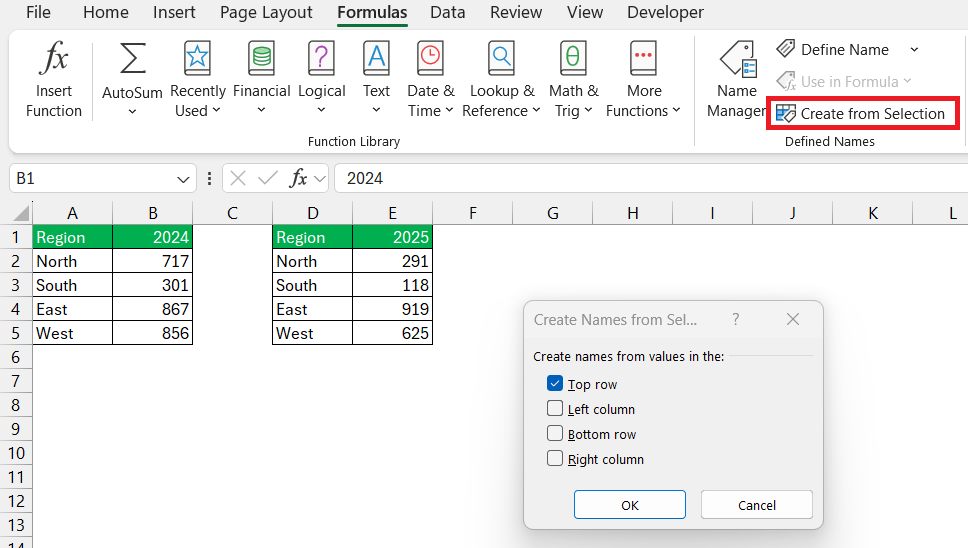Expand the Logical dropdown chevron

pos(321,110)
